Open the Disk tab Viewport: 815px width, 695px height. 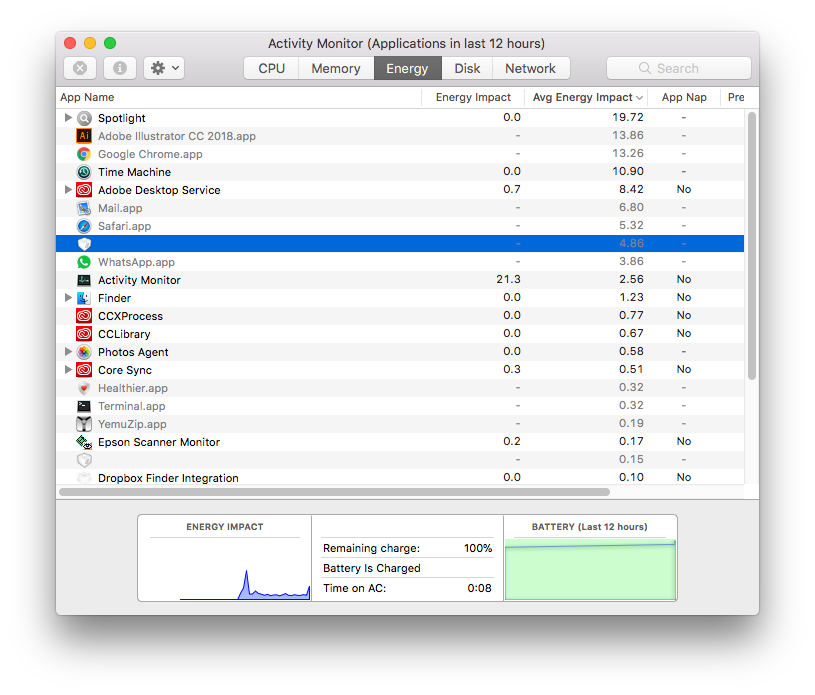(467, 69)
